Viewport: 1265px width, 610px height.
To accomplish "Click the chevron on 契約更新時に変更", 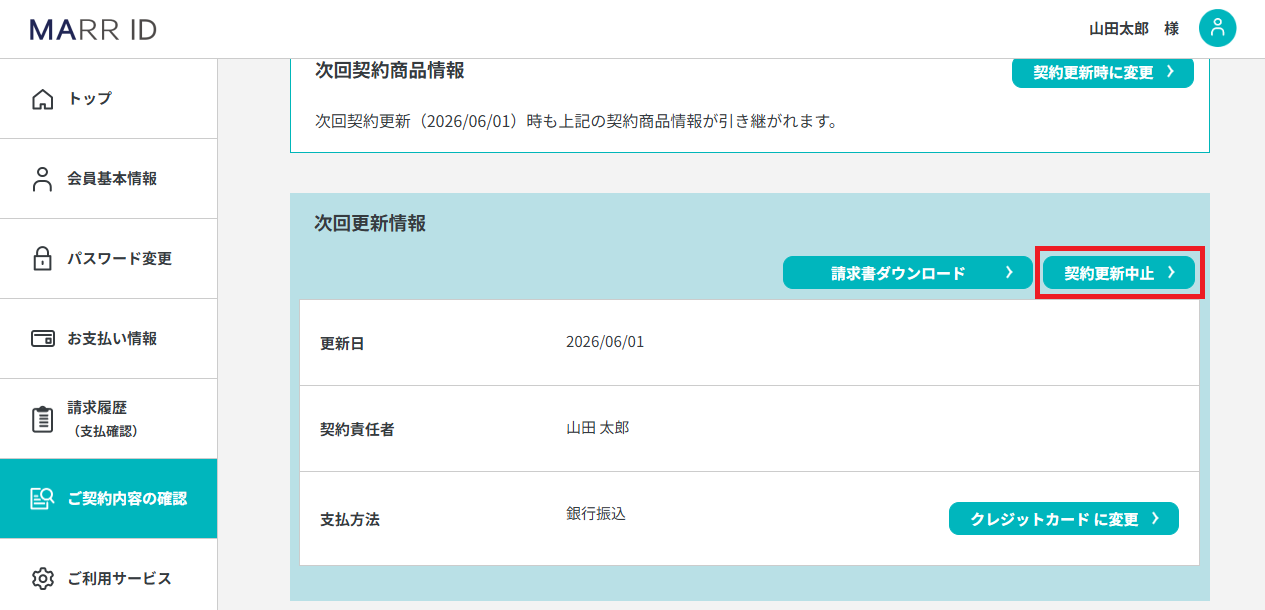I will [1170, 73].
